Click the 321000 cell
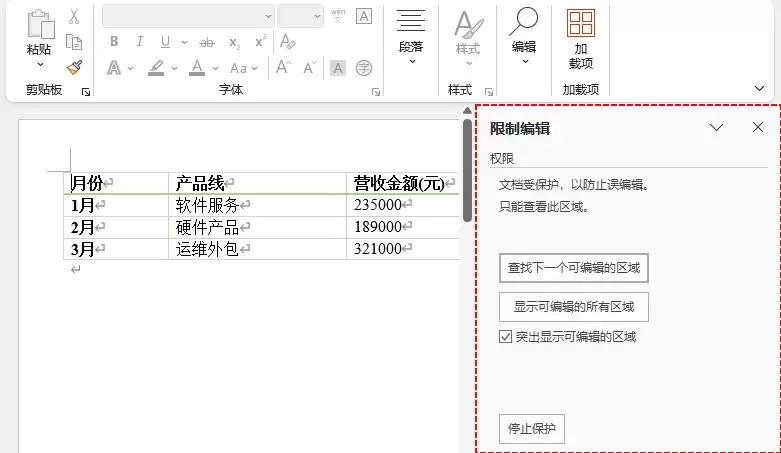Viewport: 781px width, 453px height. point(403,249)
